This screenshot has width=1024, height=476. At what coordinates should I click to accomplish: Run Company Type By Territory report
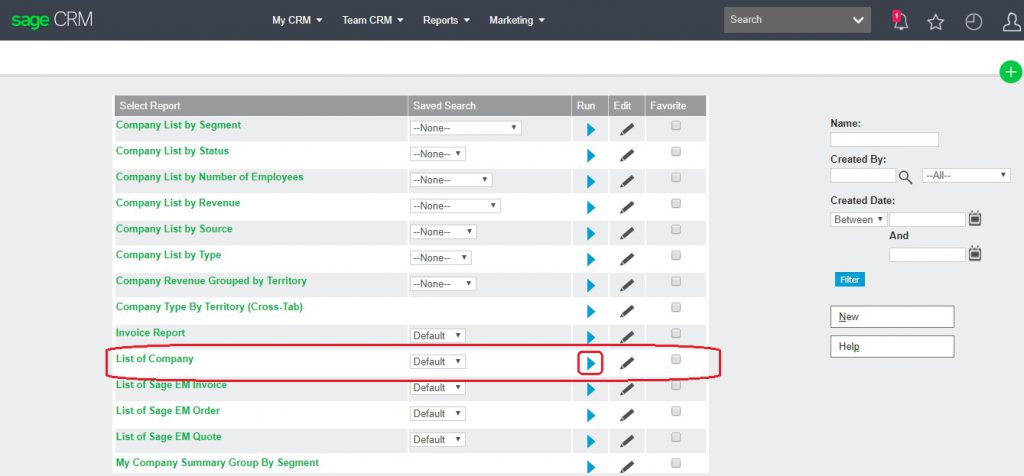click(590, 311)
